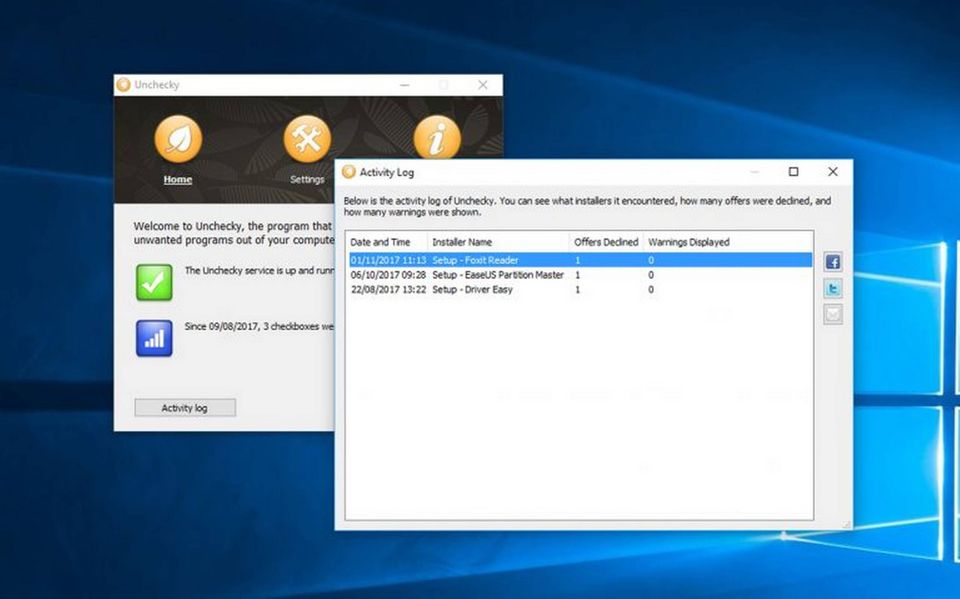
Task: Share the log on Twitter
Action: click(833, 288)
